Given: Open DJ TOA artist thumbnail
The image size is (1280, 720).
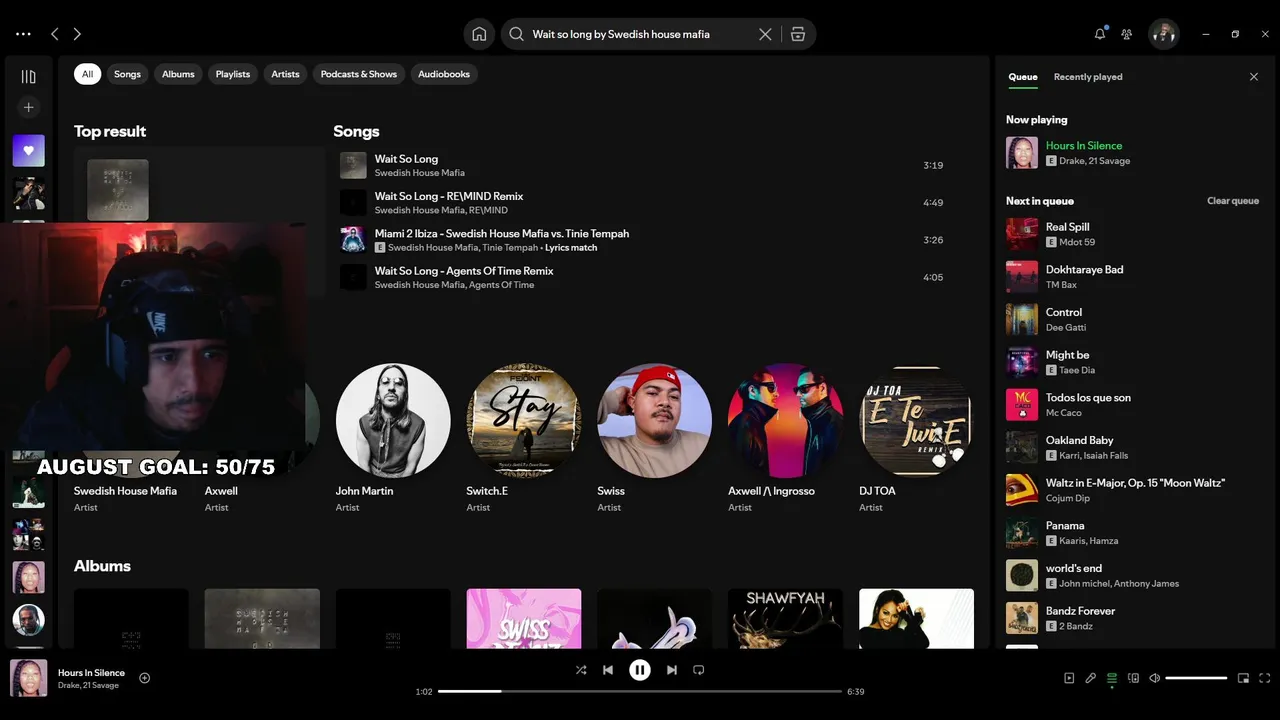Looking at the screenshot, I should [916, 420].
